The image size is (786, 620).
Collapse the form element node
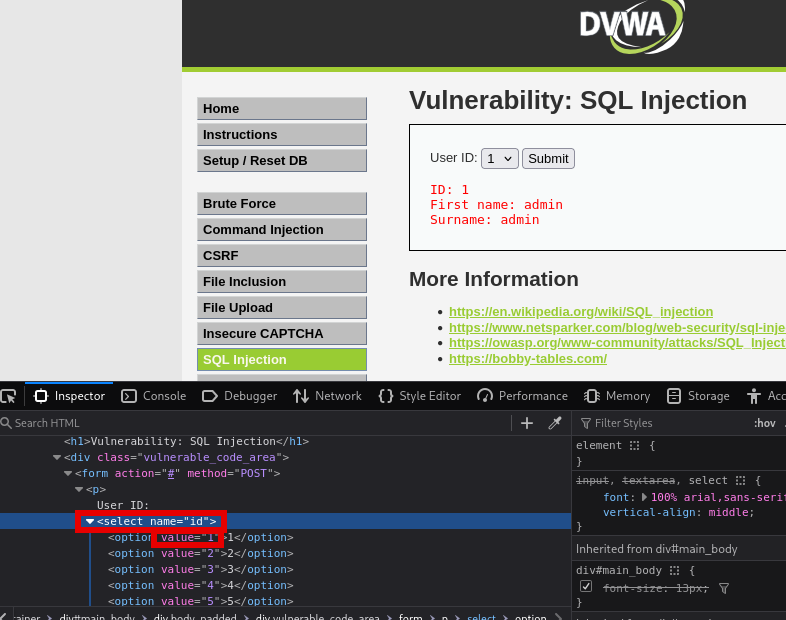68,473
